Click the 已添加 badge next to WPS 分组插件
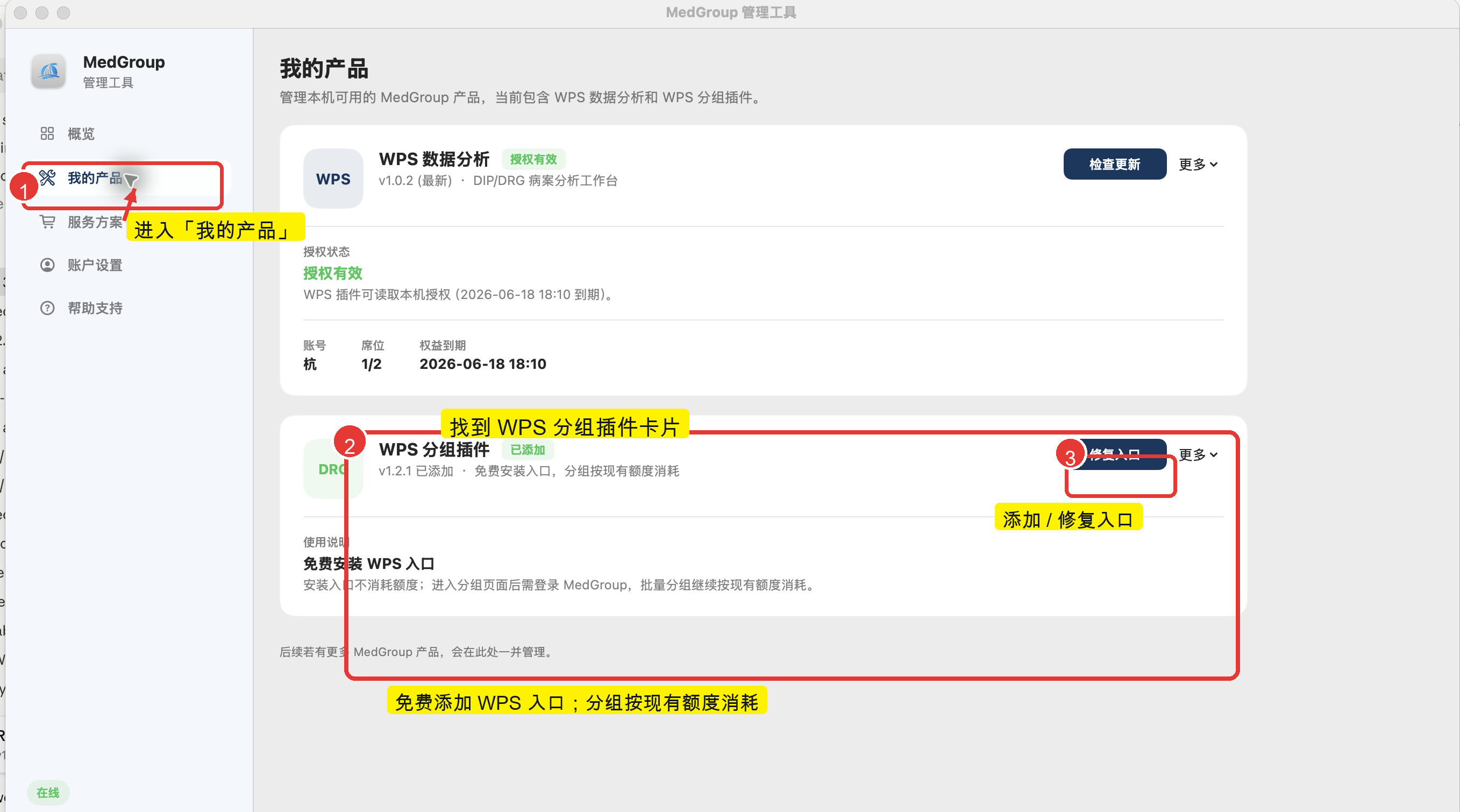1460x812 pixels. click(528, 450)
